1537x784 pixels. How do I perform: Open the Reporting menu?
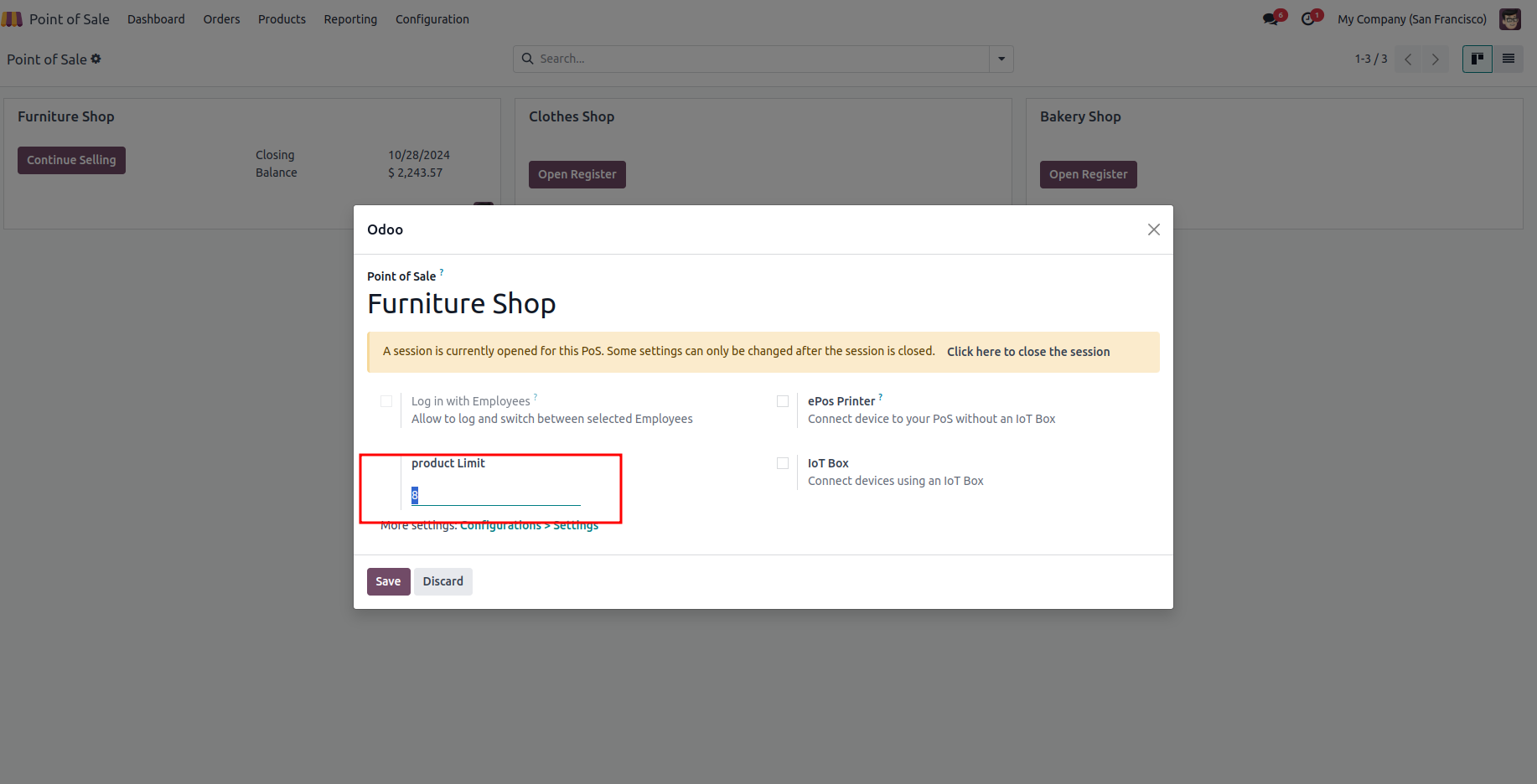(350, 19)
